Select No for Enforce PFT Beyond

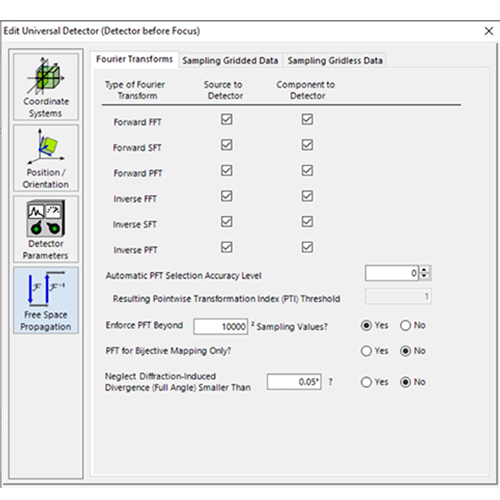click(413, 325)
